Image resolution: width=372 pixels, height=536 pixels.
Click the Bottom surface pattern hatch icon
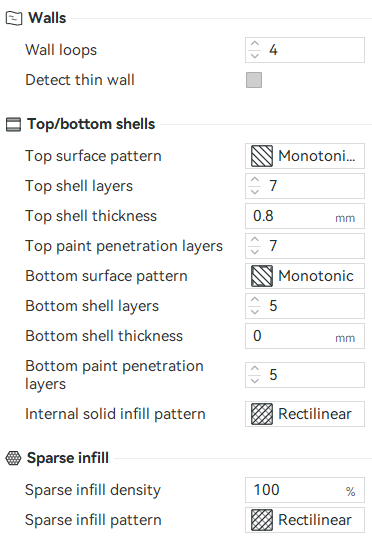click(262, 276)
